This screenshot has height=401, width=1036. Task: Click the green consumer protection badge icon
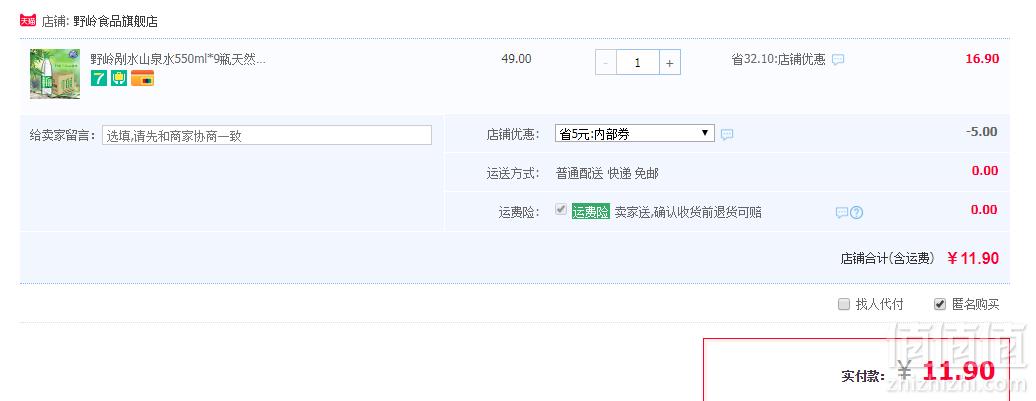(x=119, y=79)
